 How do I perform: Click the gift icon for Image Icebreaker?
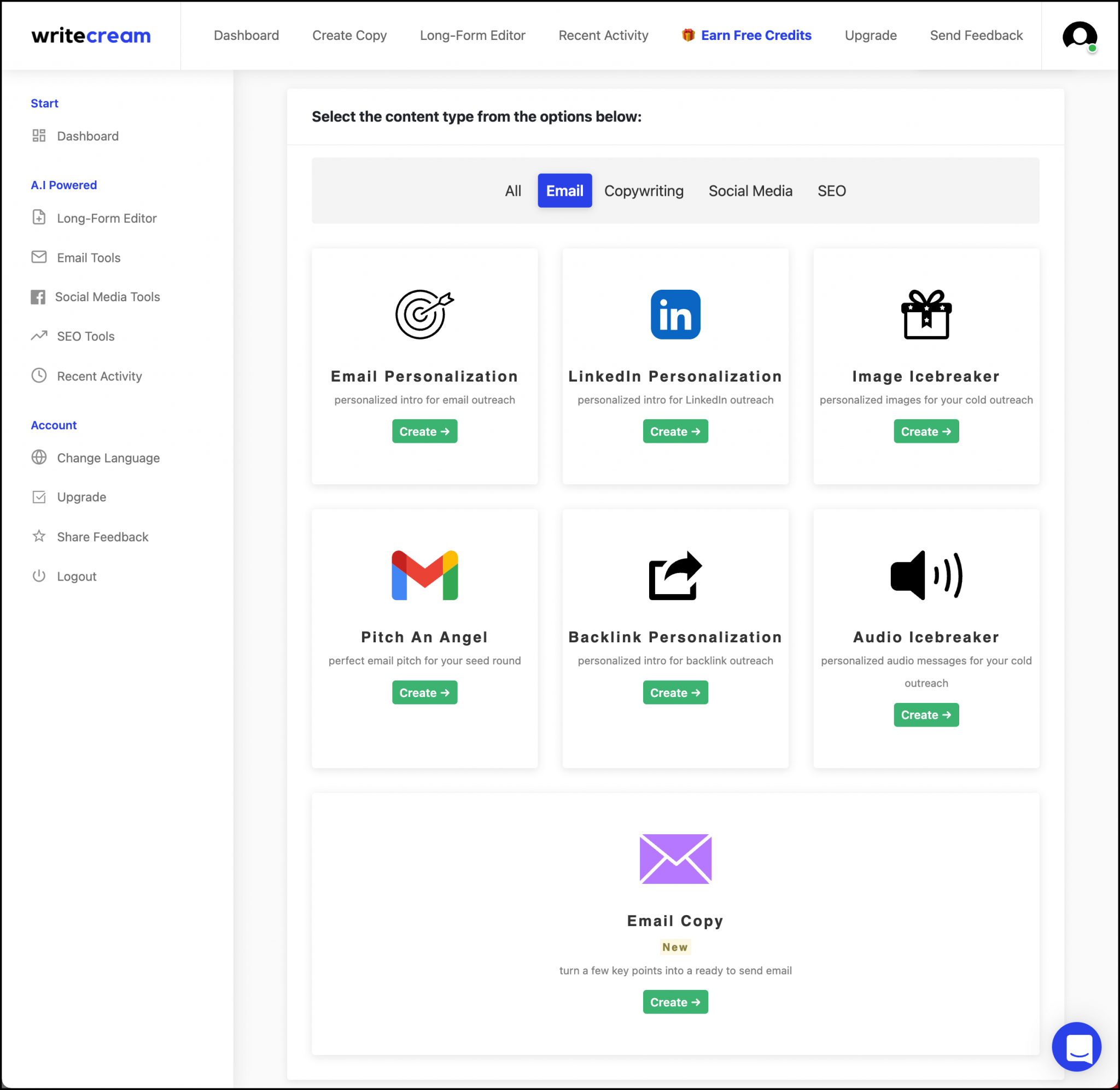point(926,314)
